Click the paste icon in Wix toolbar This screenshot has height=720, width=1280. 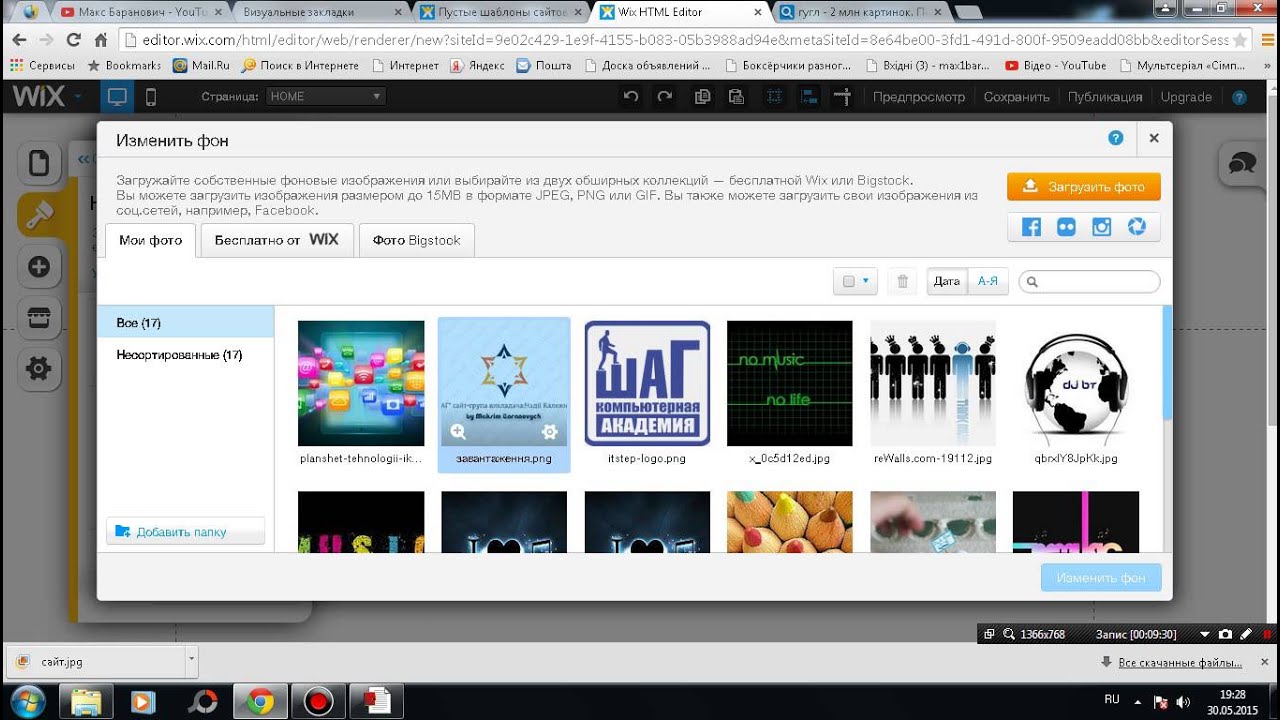click(736, 97)
